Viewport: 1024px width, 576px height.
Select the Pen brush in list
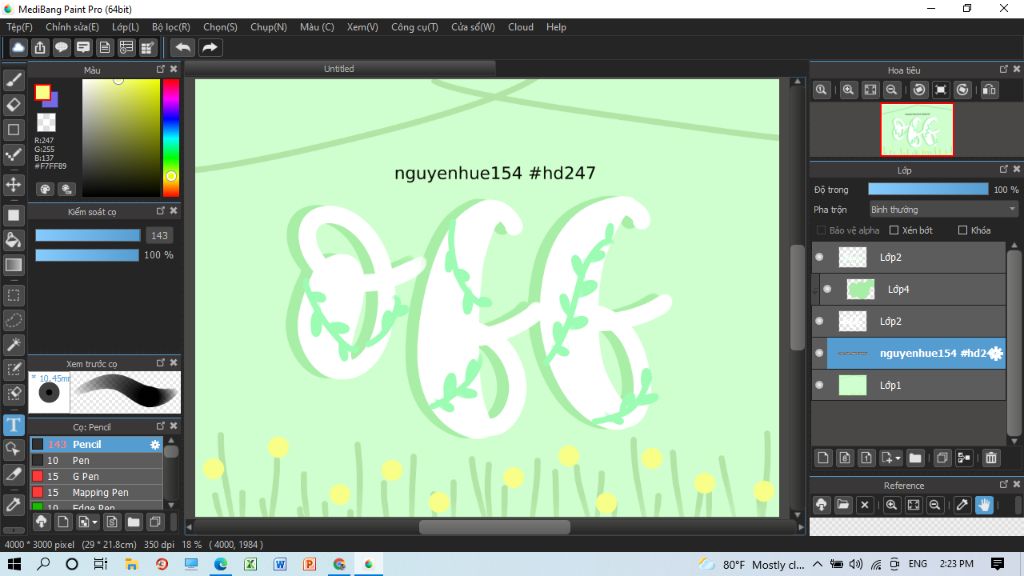coord(97,460)
